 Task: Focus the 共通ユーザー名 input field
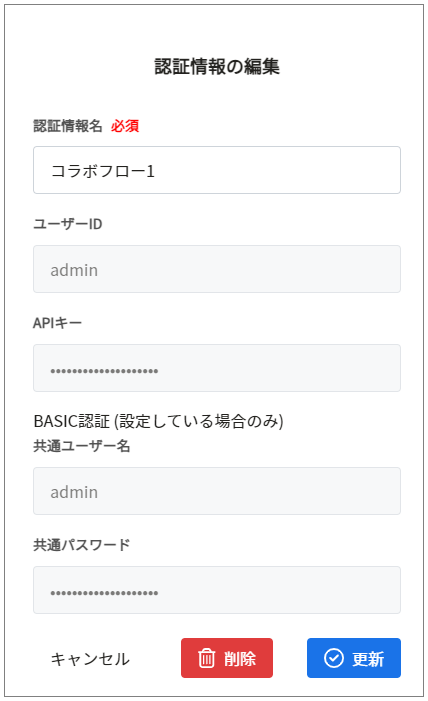[x=217, y=491]
